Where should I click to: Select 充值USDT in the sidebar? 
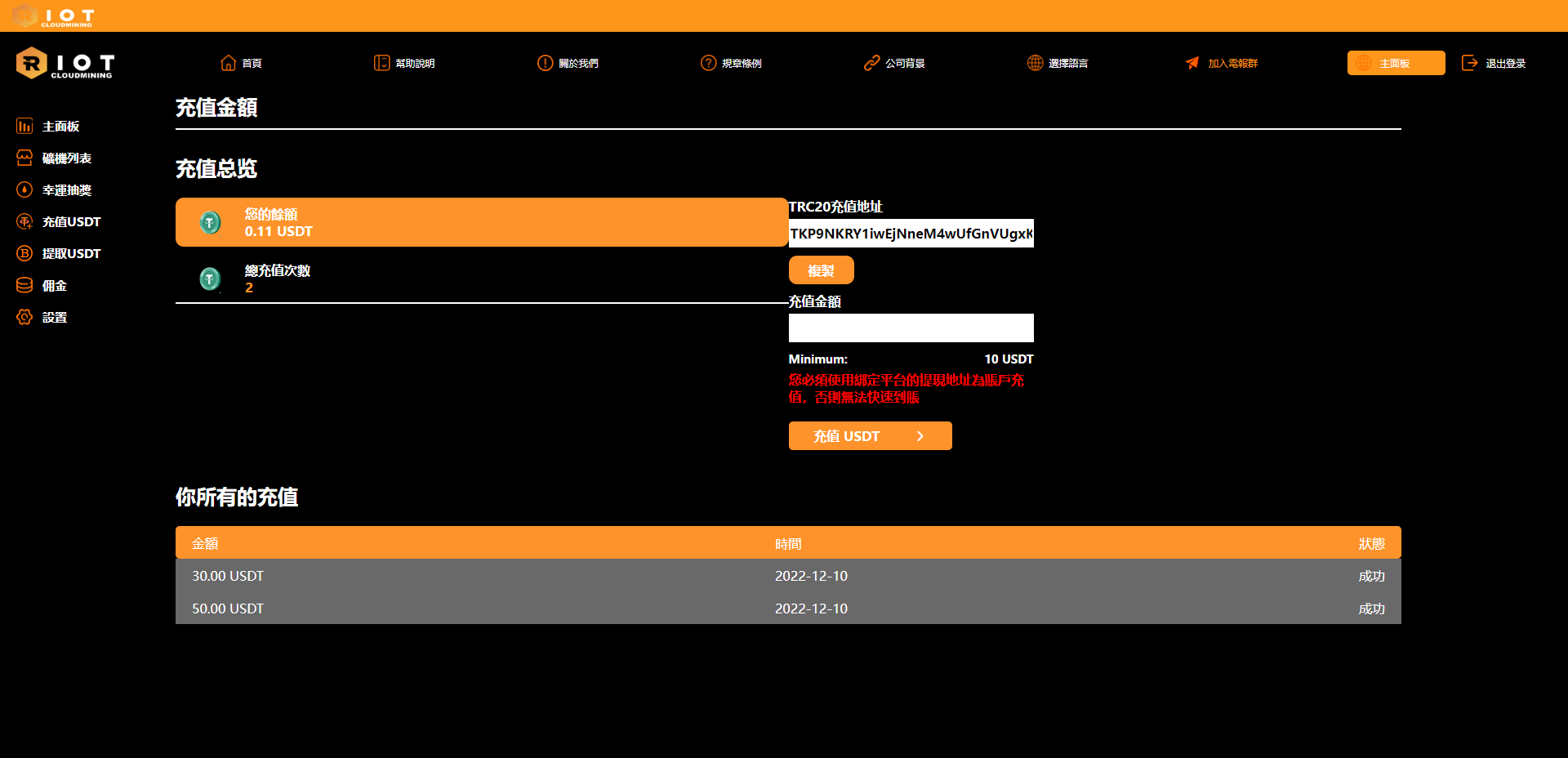tap(70, 222)
